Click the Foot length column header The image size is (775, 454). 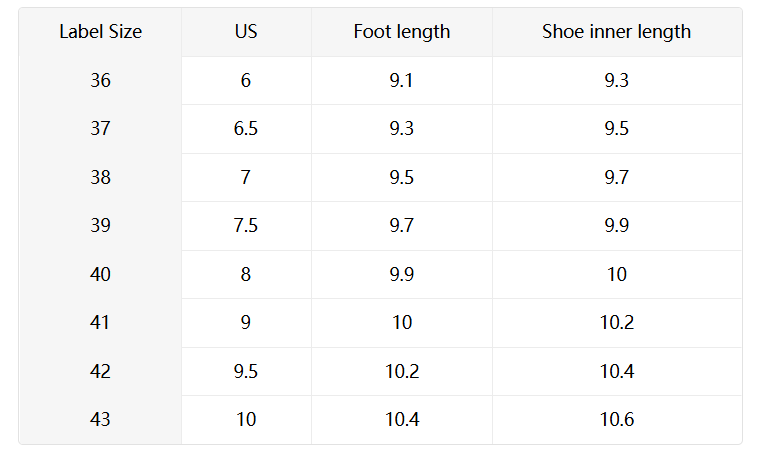point(401,32)
